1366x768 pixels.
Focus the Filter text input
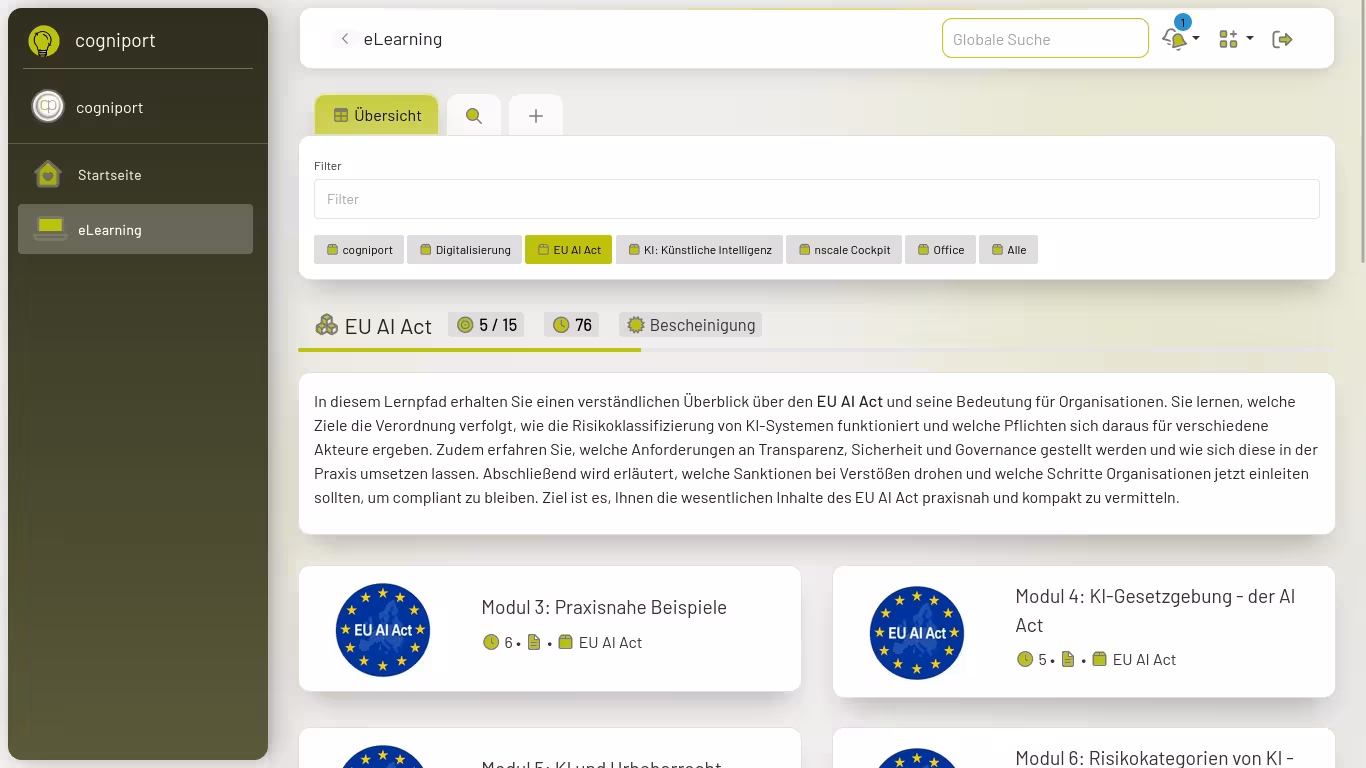(817, 199)
